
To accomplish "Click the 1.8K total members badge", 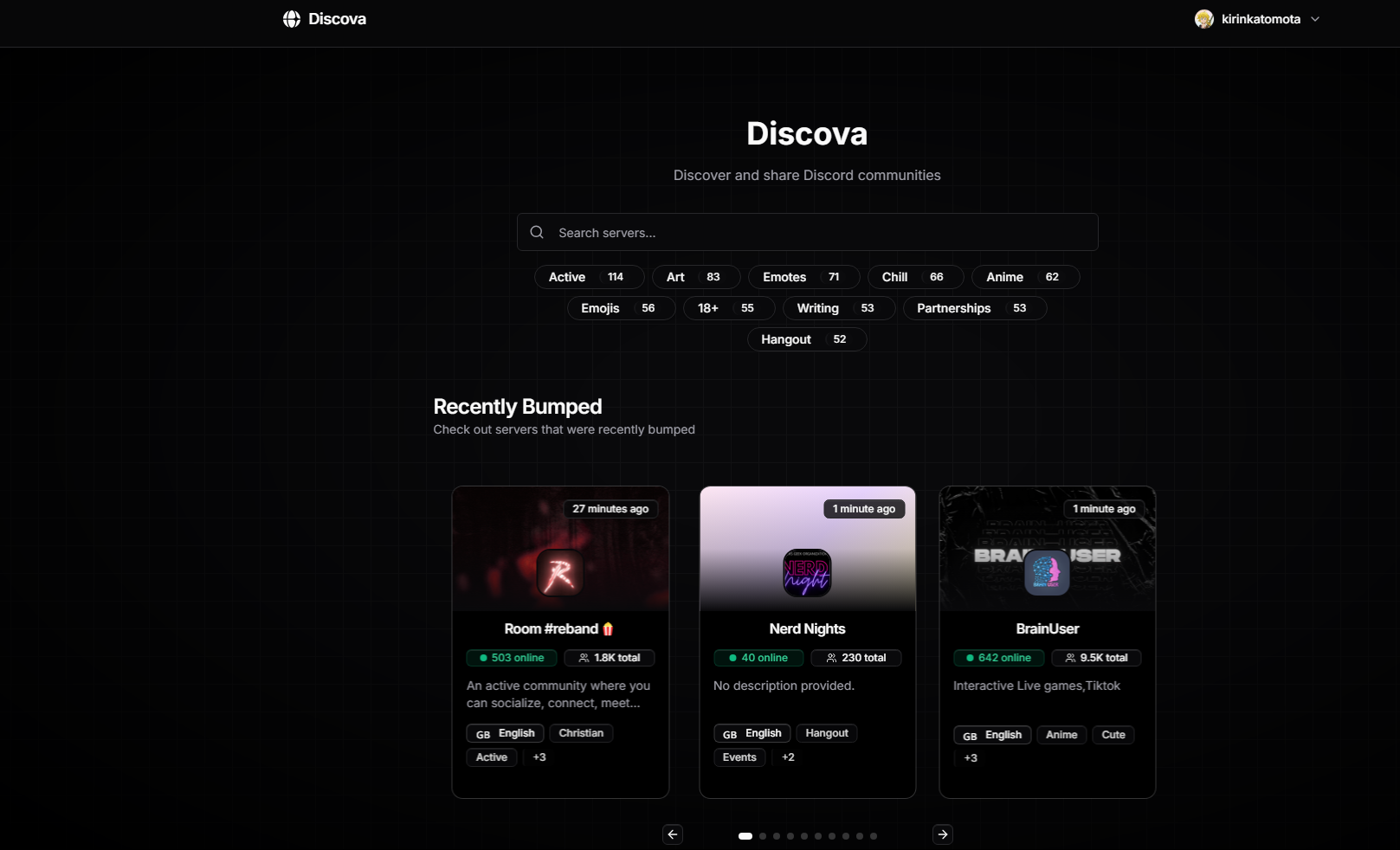I will (x=610, y=658).
